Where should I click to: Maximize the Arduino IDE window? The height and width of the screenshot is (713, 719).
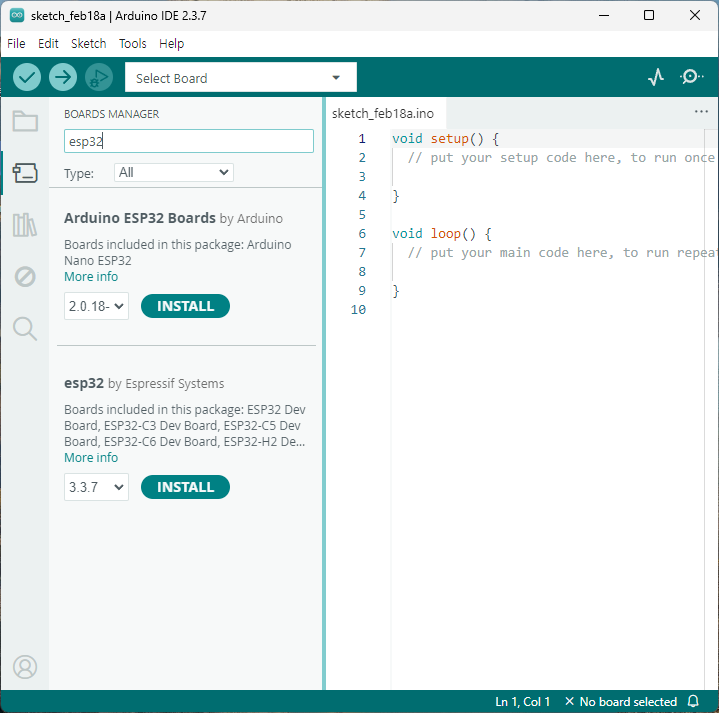click(648, 15)
